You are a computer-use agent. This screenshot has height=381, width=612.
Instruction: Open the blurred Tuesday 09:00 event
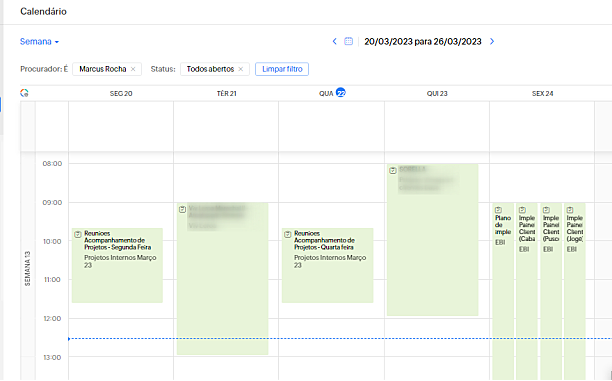click(x=222, y=278)
